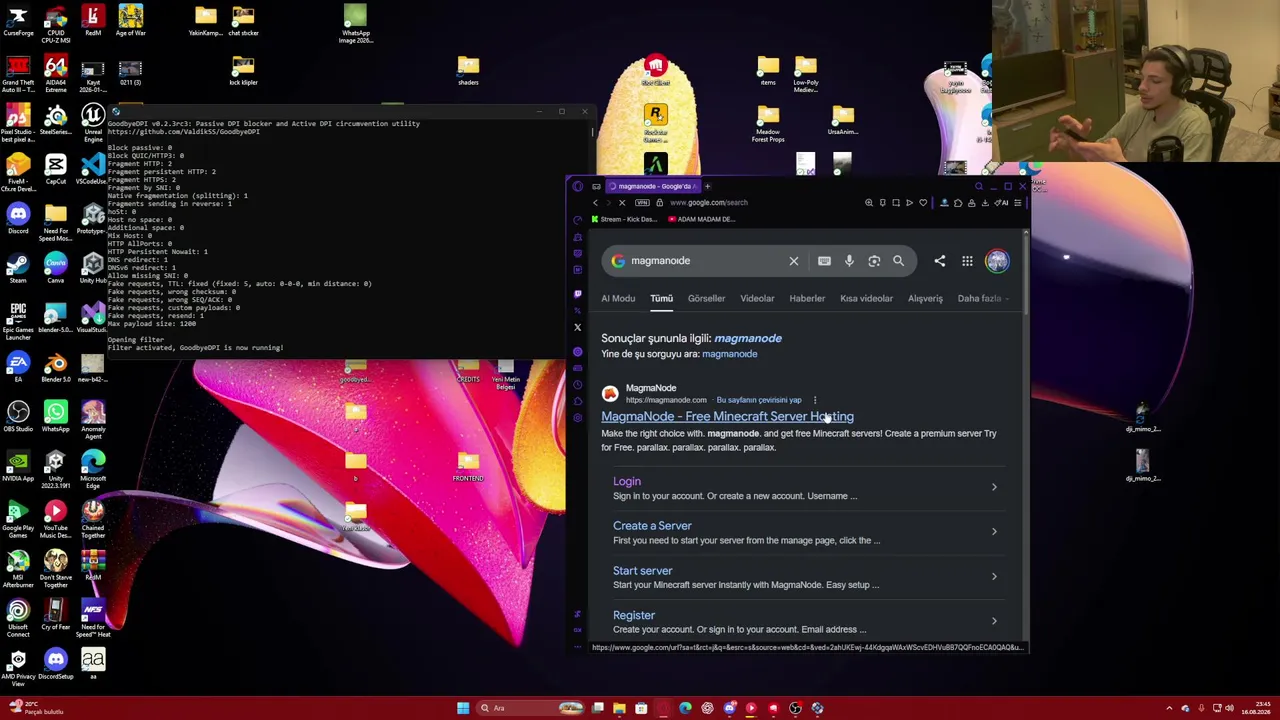Viewport: 1280px width, 720px height.
Task: Open the Register sitelink
Action: pos(634,615)
